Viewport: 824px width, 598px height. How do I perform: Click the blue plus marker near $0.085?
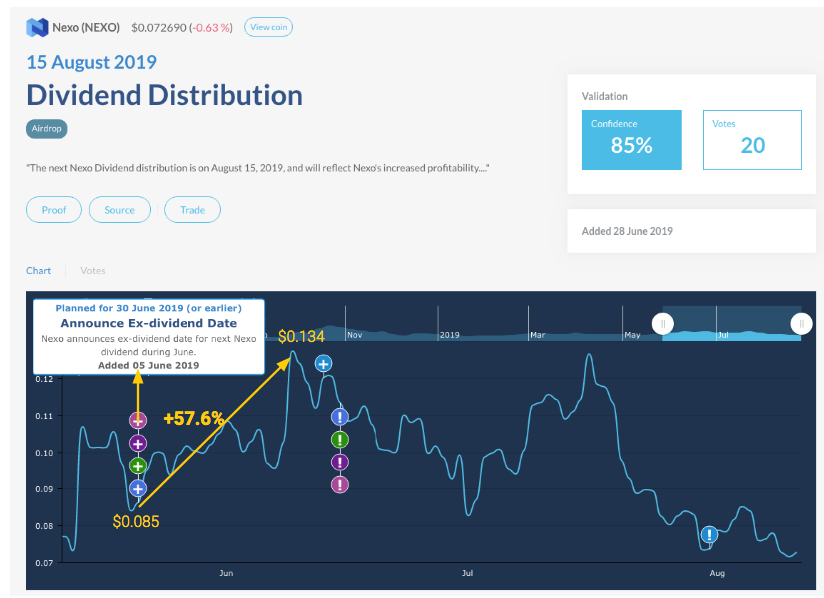coord(138,489)
